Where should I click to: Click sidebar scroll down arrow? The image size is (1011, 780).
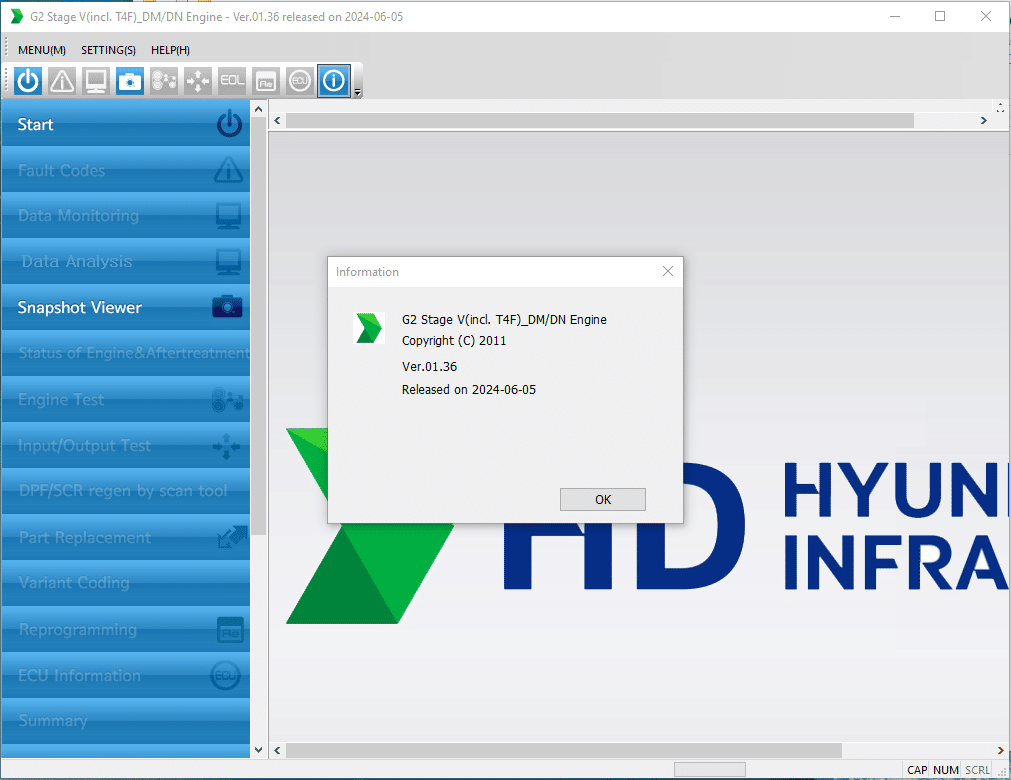point(259,750)
